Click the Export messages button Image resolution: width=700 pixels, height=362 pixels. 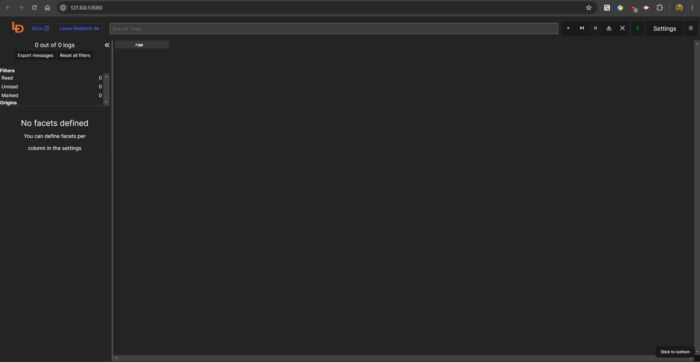point(35,56)
